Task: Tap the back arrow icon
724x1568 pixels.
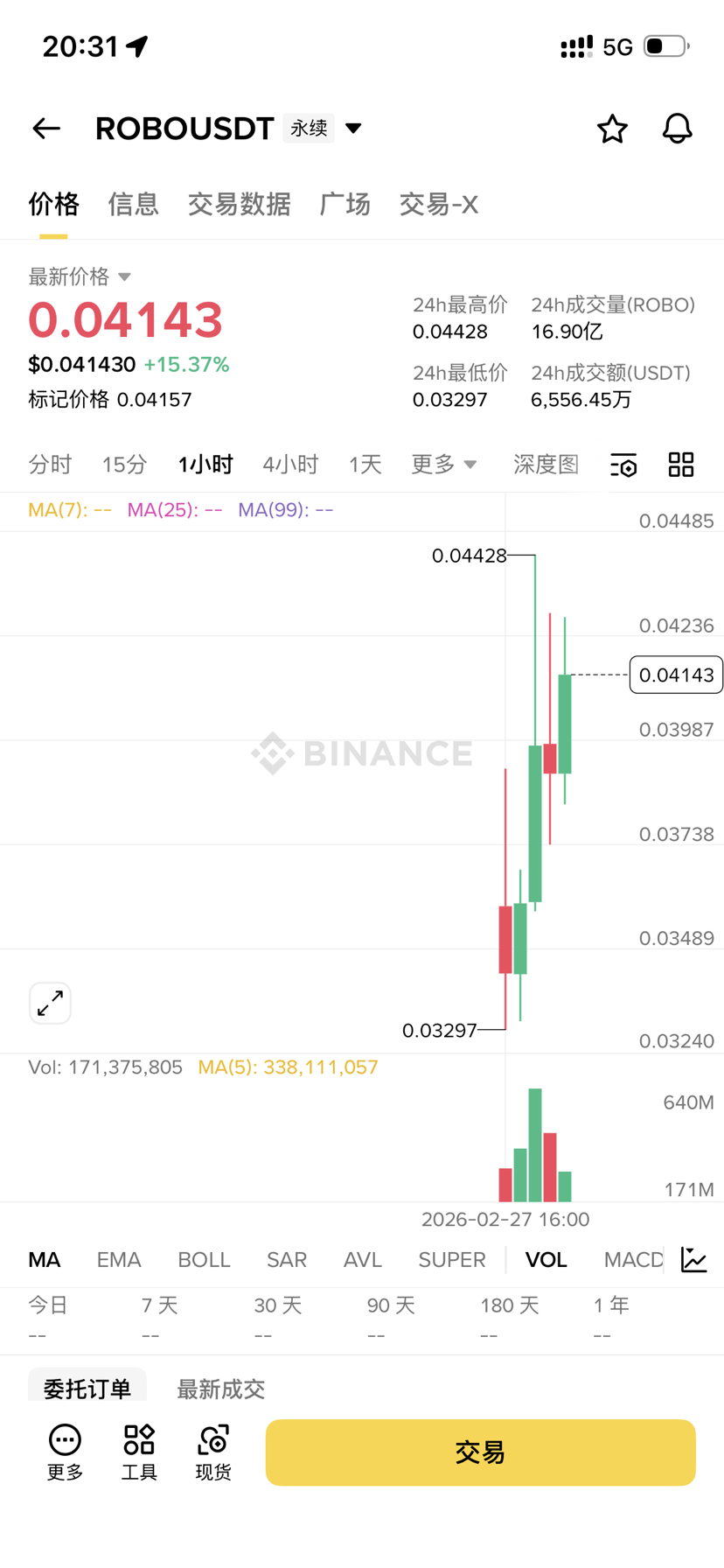Action: click(46, 129)
